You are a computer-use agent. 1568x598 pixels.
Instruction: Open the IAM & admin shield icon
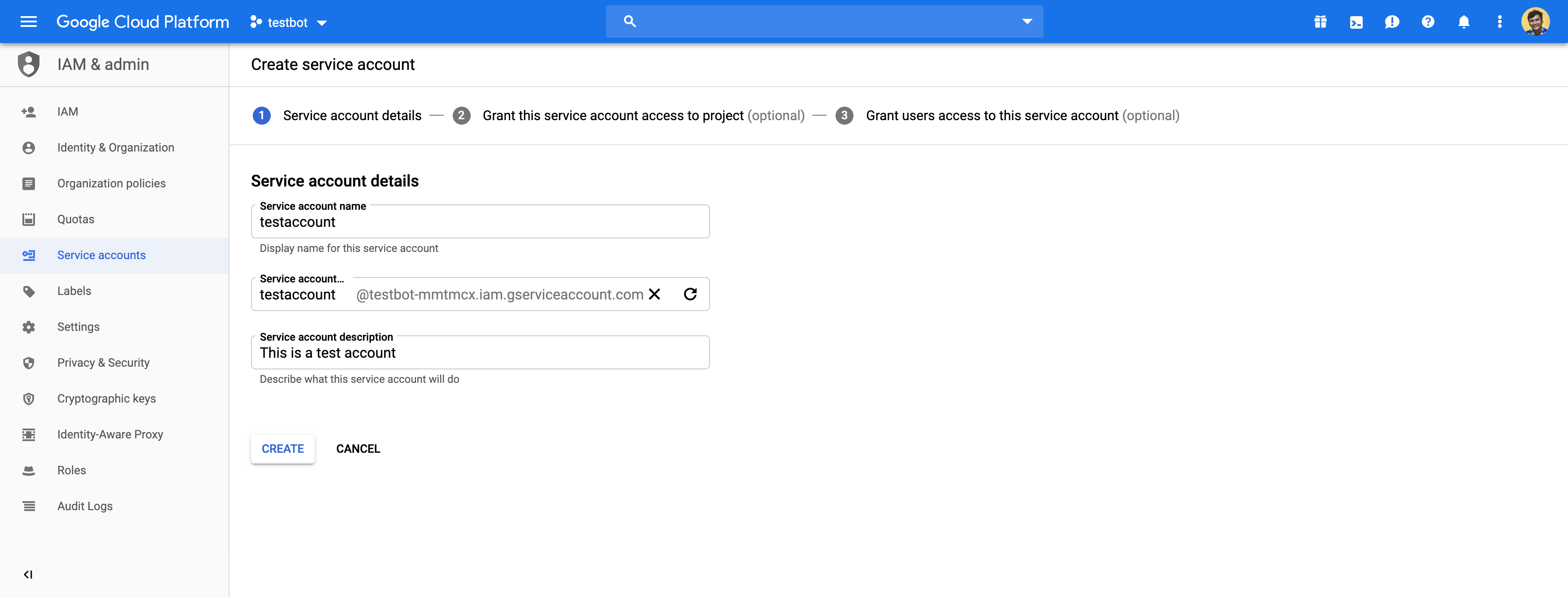[x=29, y=64]
